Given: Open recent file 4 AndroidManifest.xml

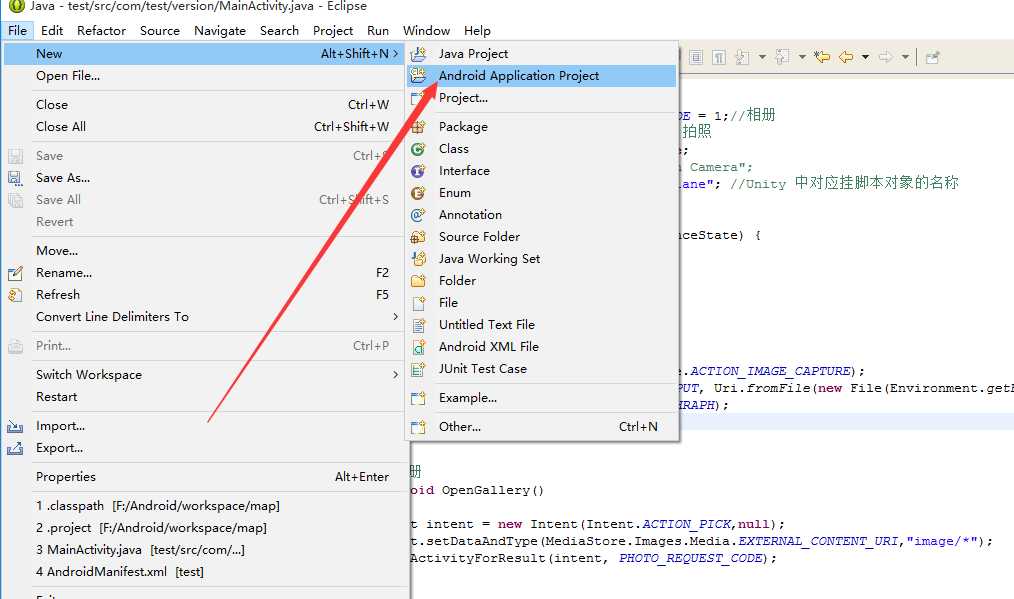Looking at the screenshot, I should coord(204,572).
